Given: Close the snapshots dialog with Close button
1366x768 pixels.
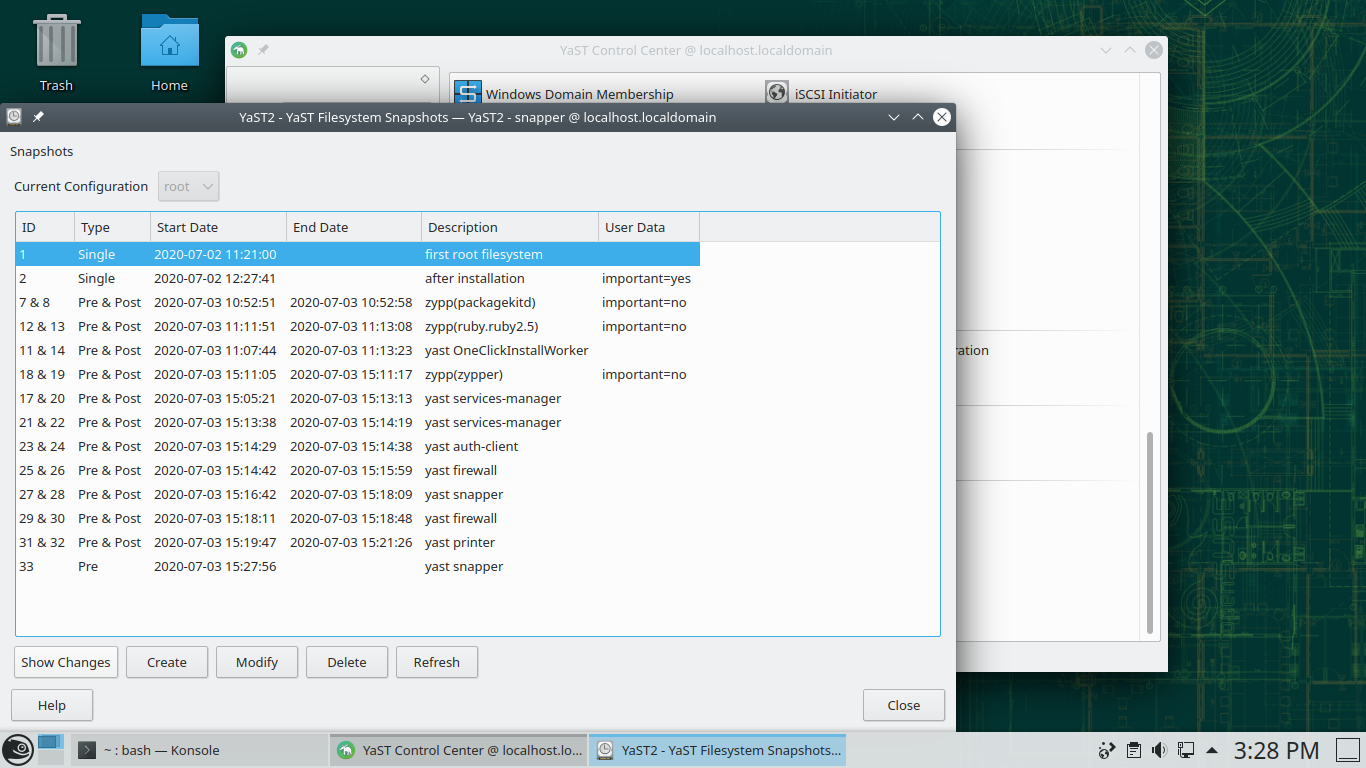Looking at the screenshot, I should (904, 705).
